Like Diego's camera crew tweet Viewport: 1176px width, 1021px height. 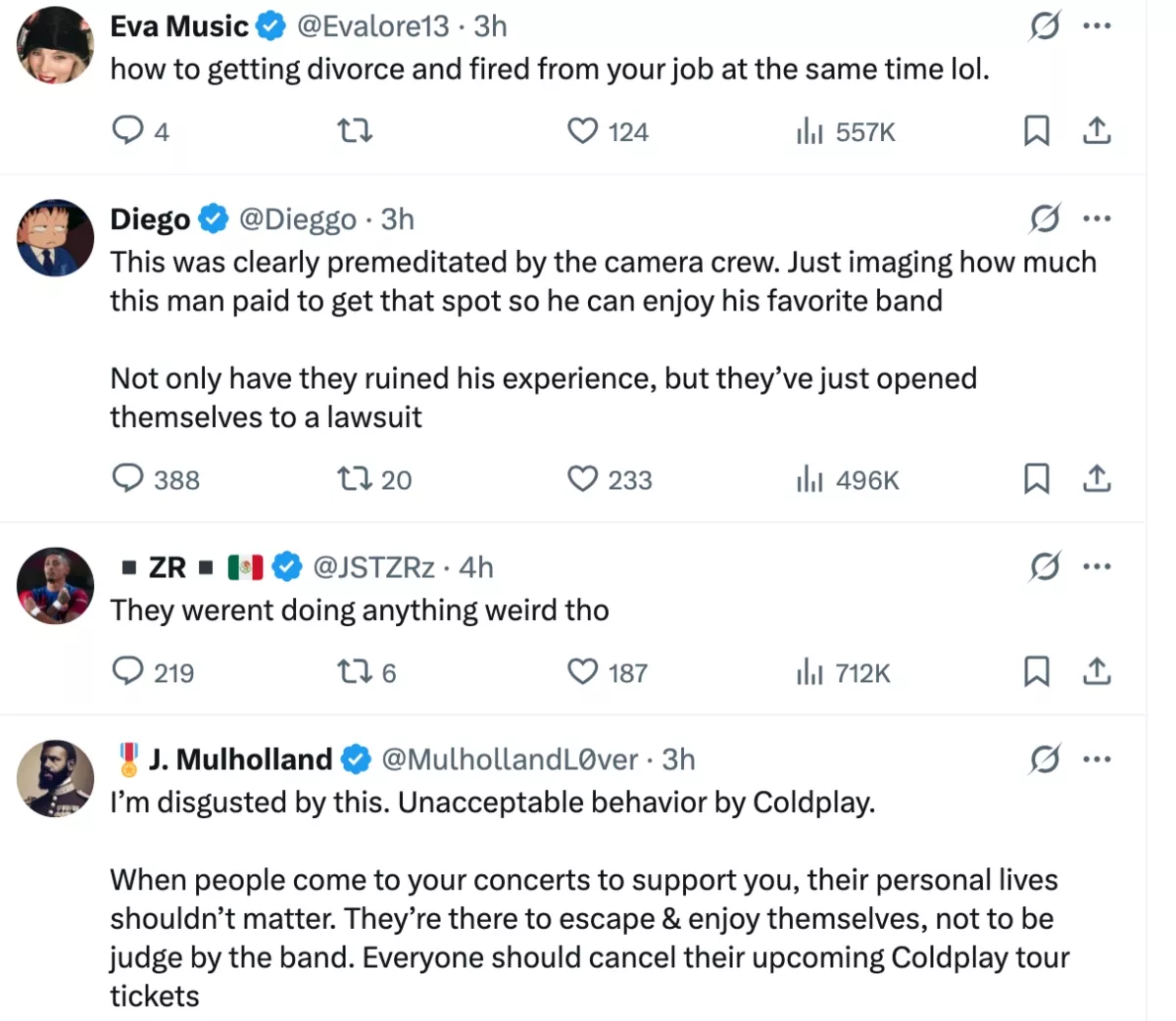click(x=583, y=478)
